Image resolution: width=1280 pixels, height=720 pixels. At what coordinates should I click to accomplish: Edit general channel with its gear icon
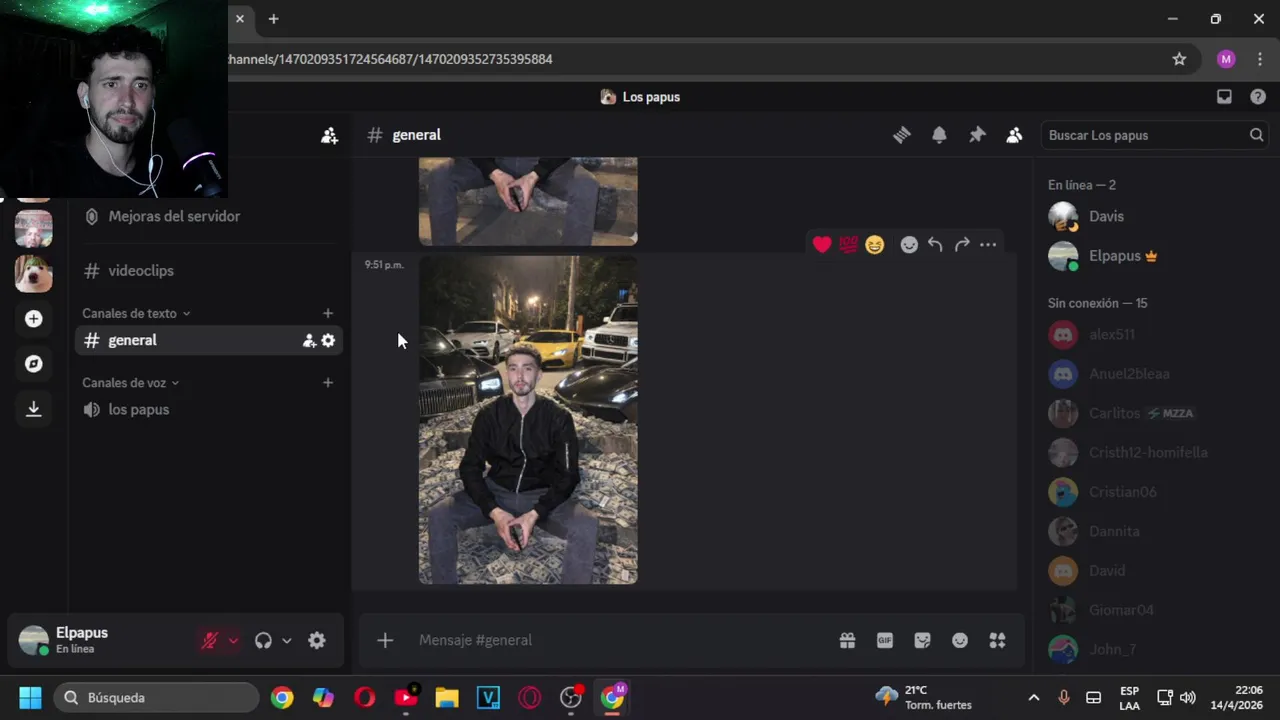[328, 340]
